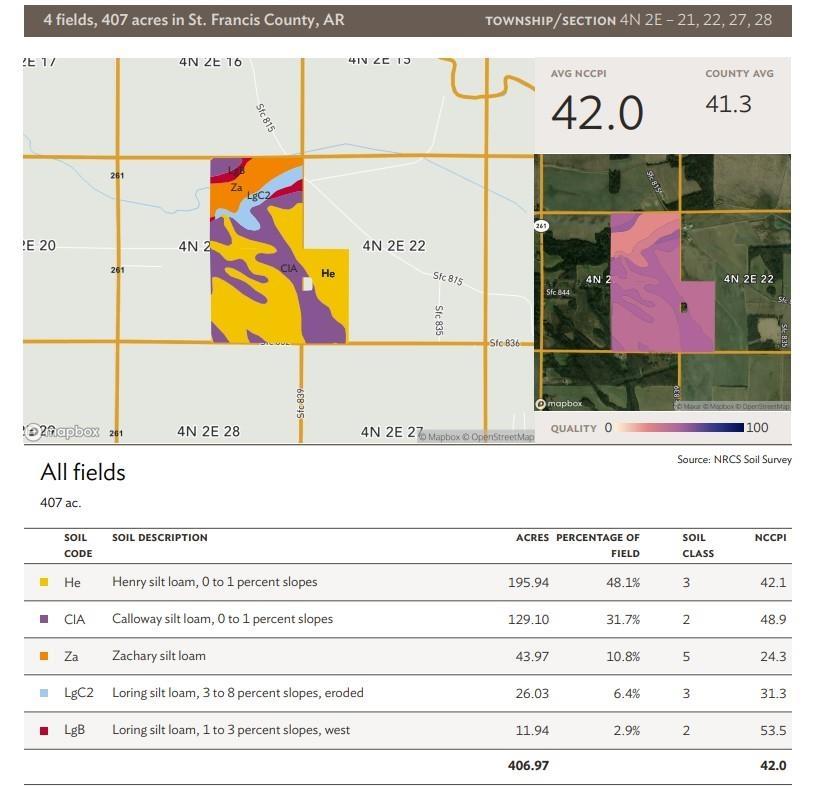Click the red LgB soil color swatch
The height and width of the screenshot is (806, 816).
[x=44, y=730]
